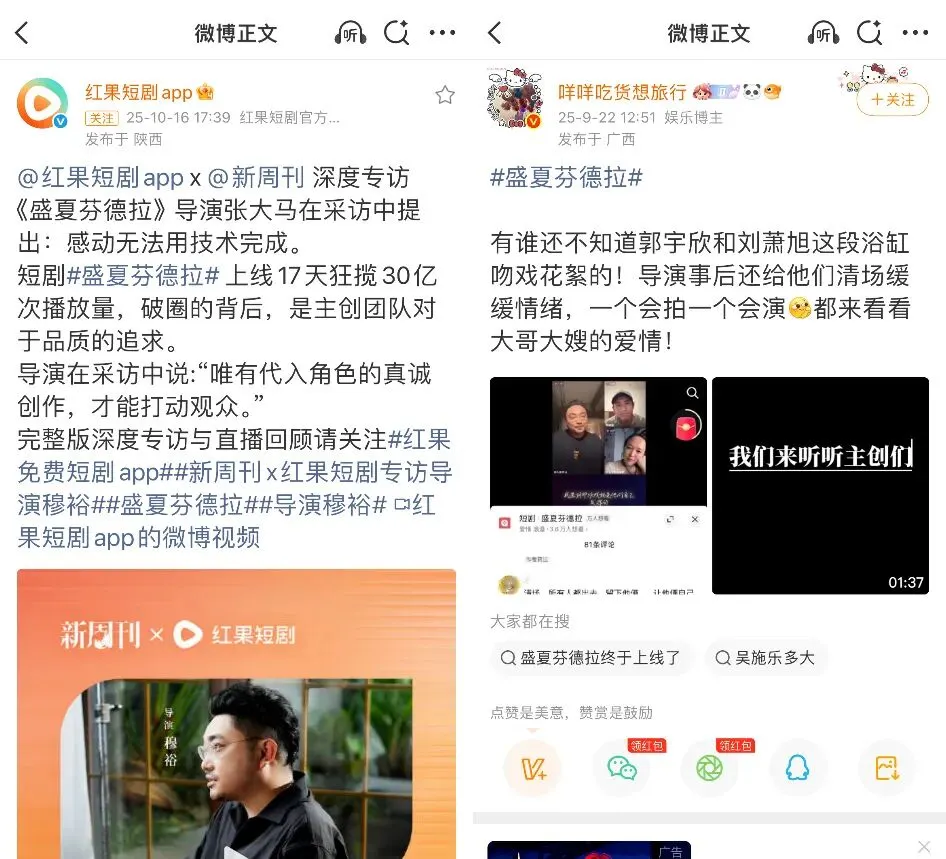Viewport: 946px width, 859px height.
Task: Tap the refresh-search icon on right post header
Action: point(869,33)
